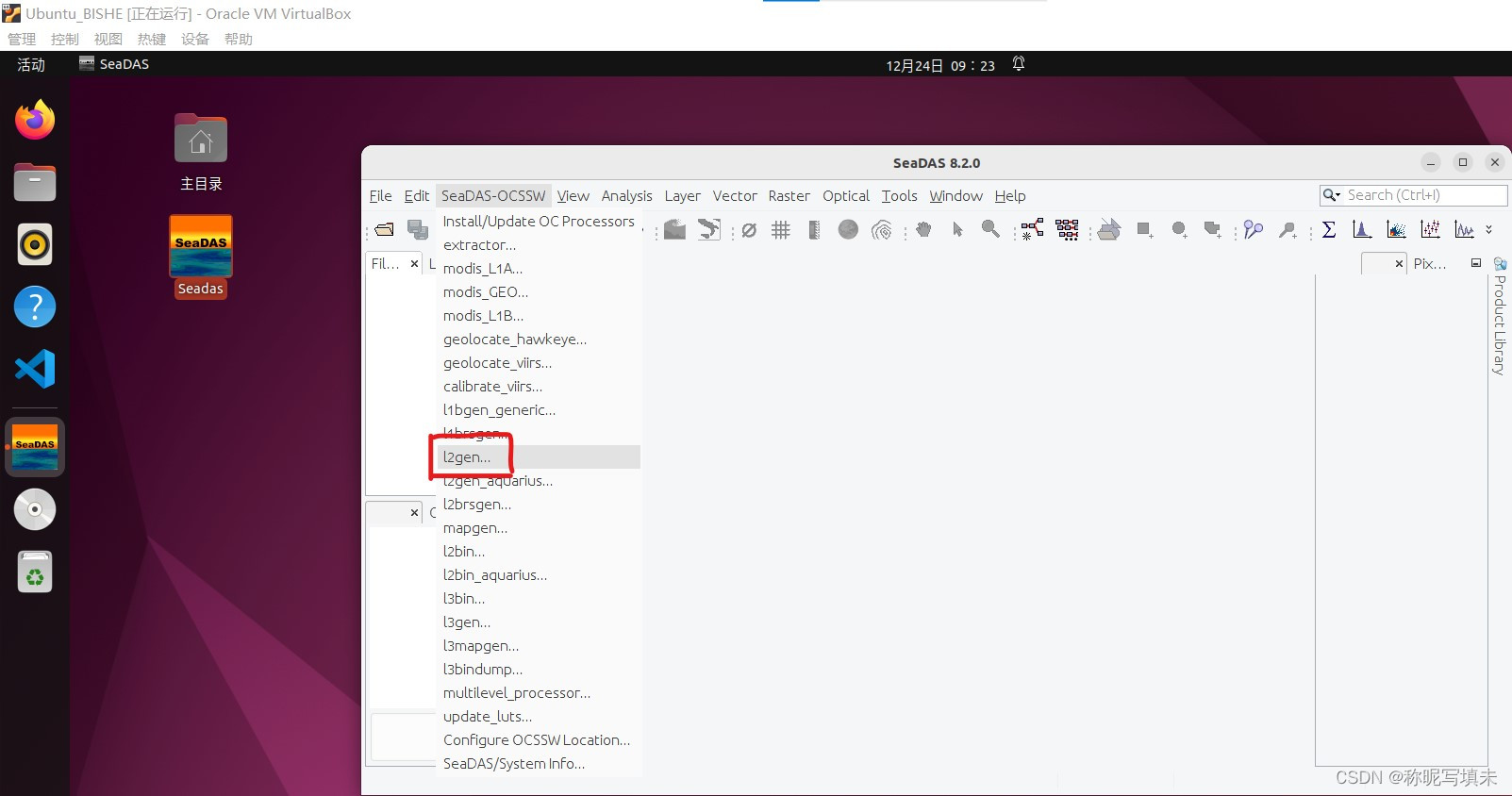Choose the extractor... menu entry
The image size is (1512, 796).
539,244
